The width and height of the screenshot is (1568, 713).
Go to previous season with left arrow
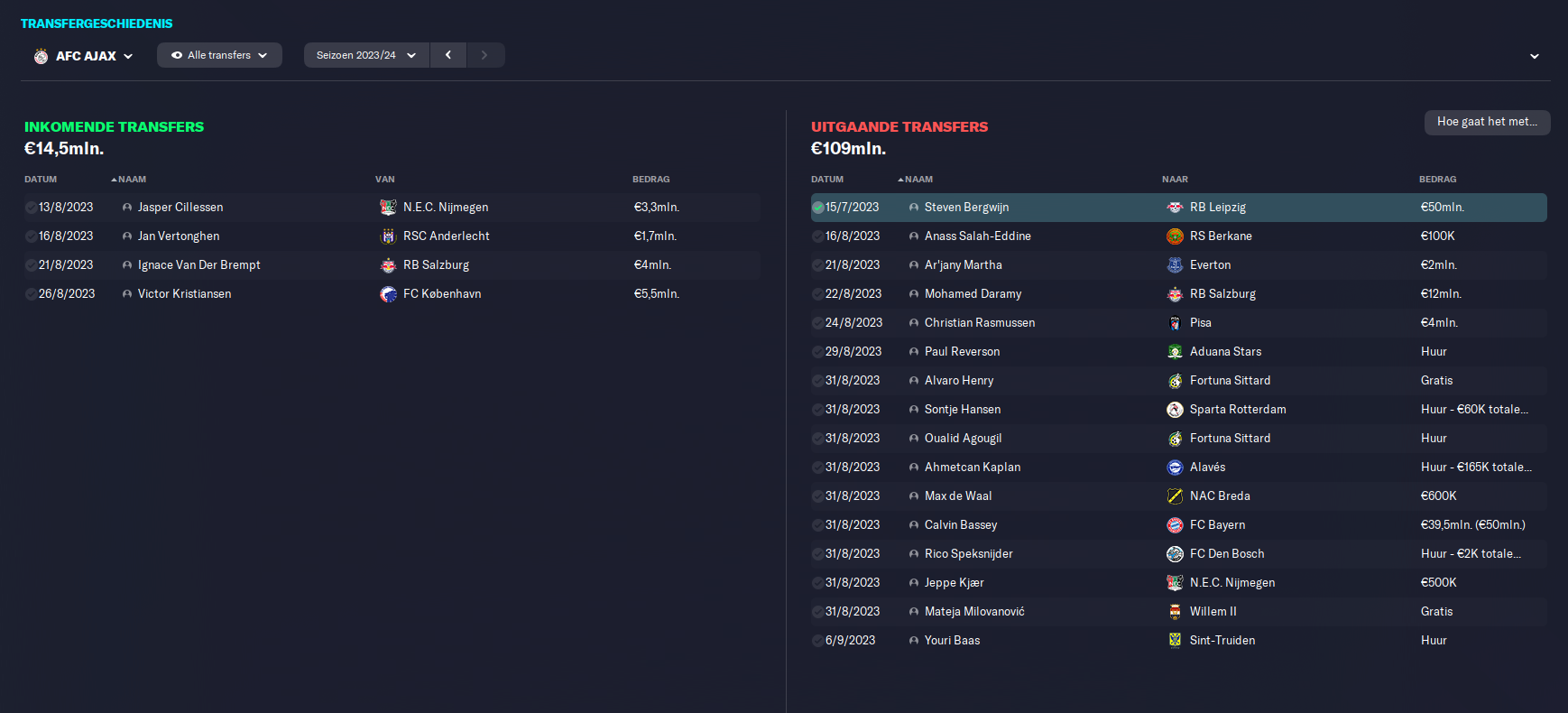click(448, 55)
